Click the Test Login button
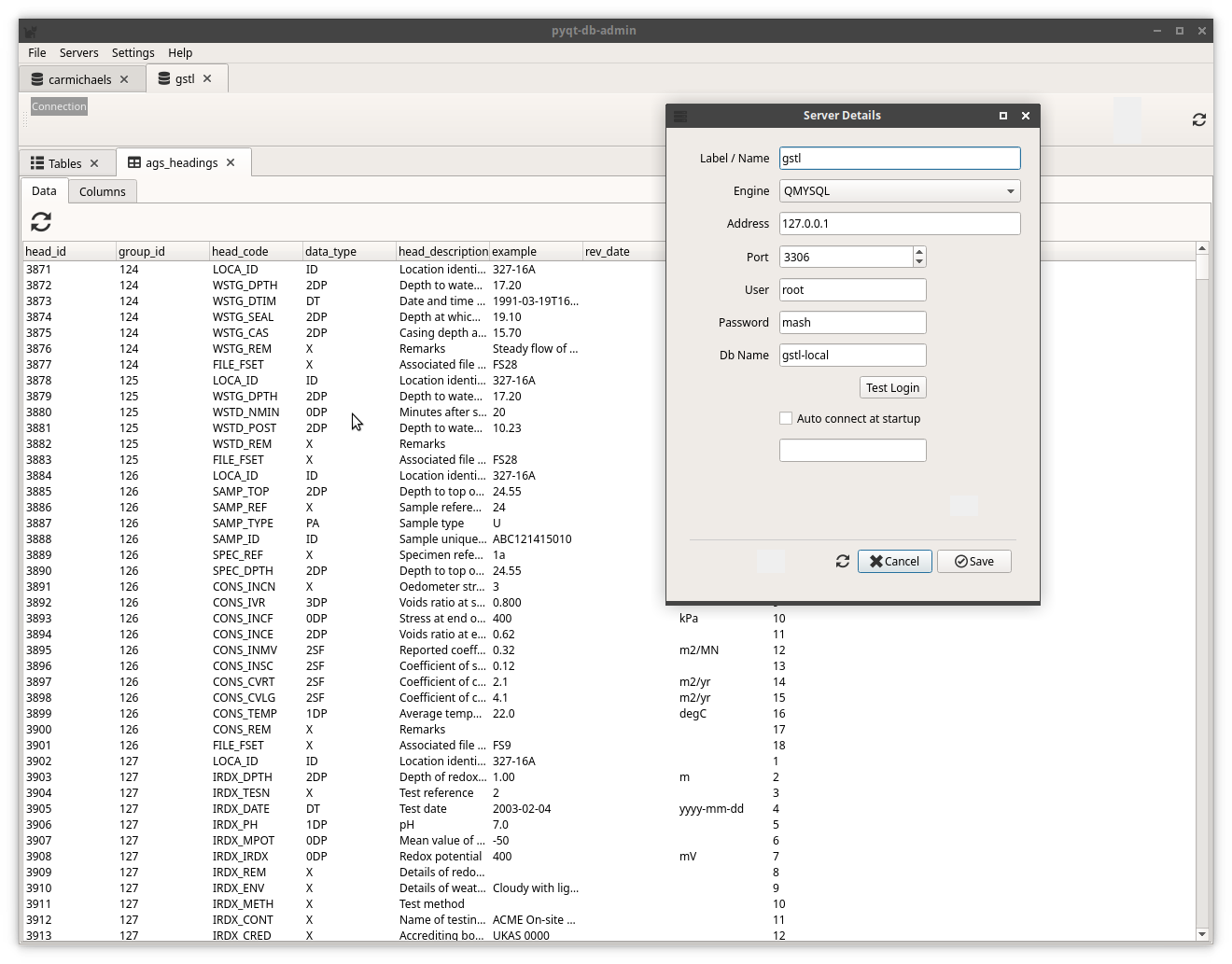 pyautogui.click(x=893, y=387)
